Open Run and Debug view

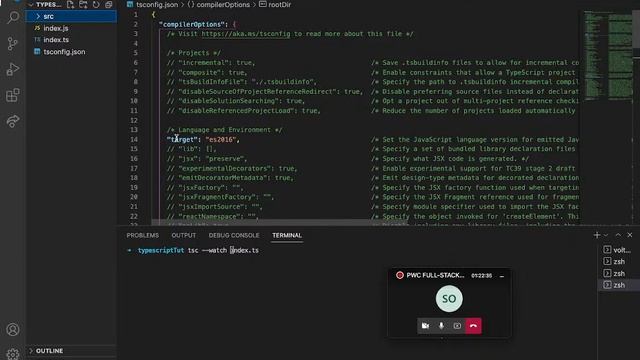pyautogui.click(x=13, y=69)
